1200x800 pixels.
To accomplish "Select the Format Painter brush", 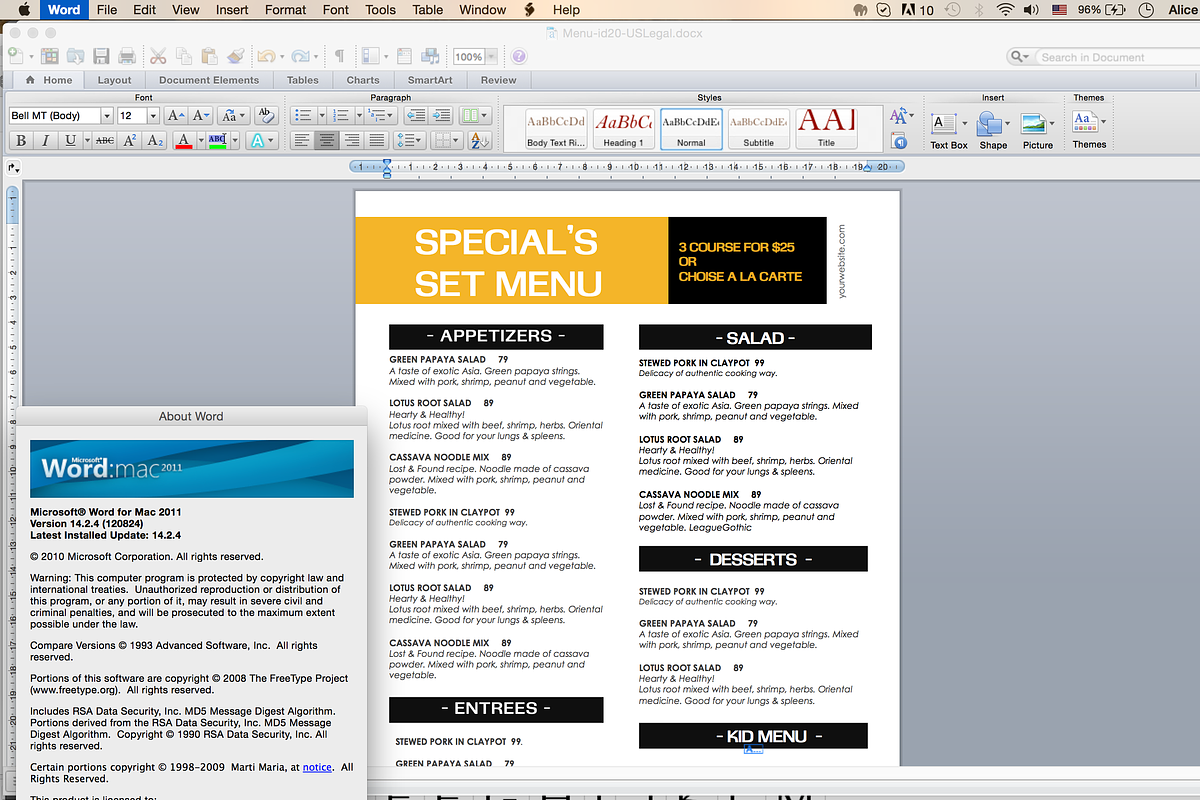I will click(x=235, y=57).
